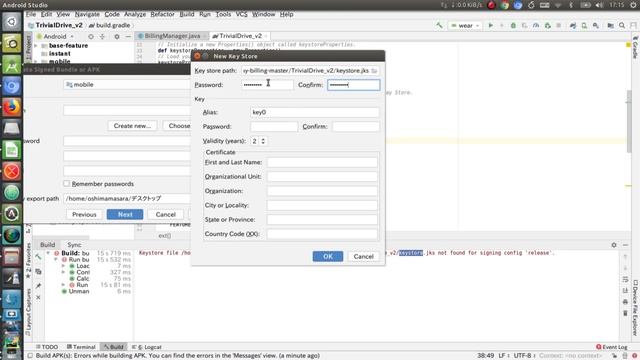Switch to the BillingManager.java editor tab
This screenshot has width=640, height=360.
coord(172,36)
